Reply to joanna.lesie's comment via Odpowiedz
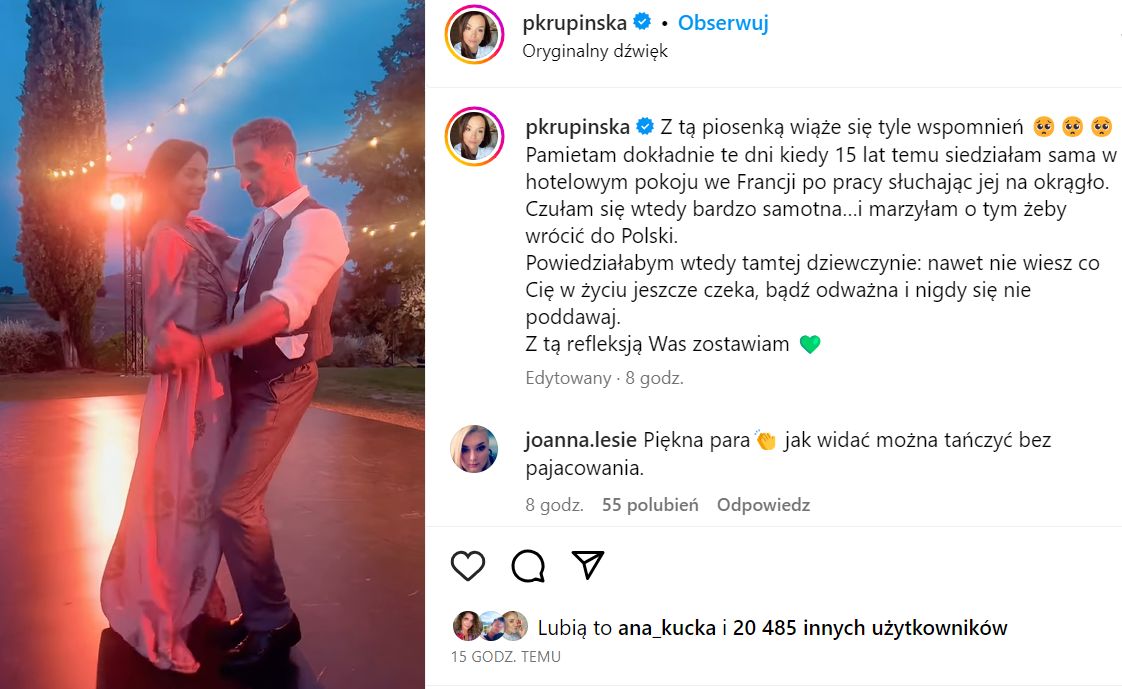1122x689 pixels. [x=764, y=505]
